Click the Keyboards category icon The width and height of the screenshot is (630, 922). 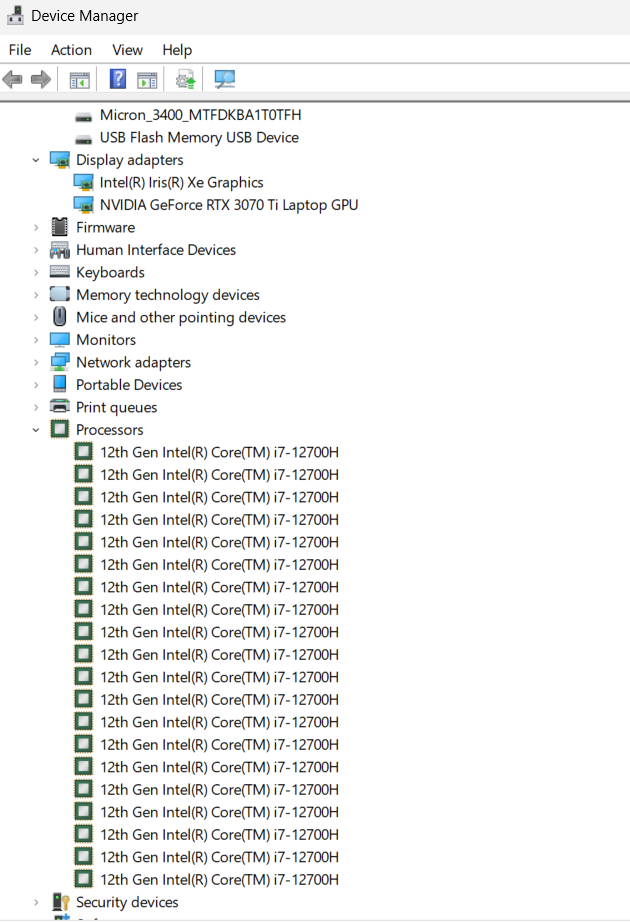[x=59, y=272]
